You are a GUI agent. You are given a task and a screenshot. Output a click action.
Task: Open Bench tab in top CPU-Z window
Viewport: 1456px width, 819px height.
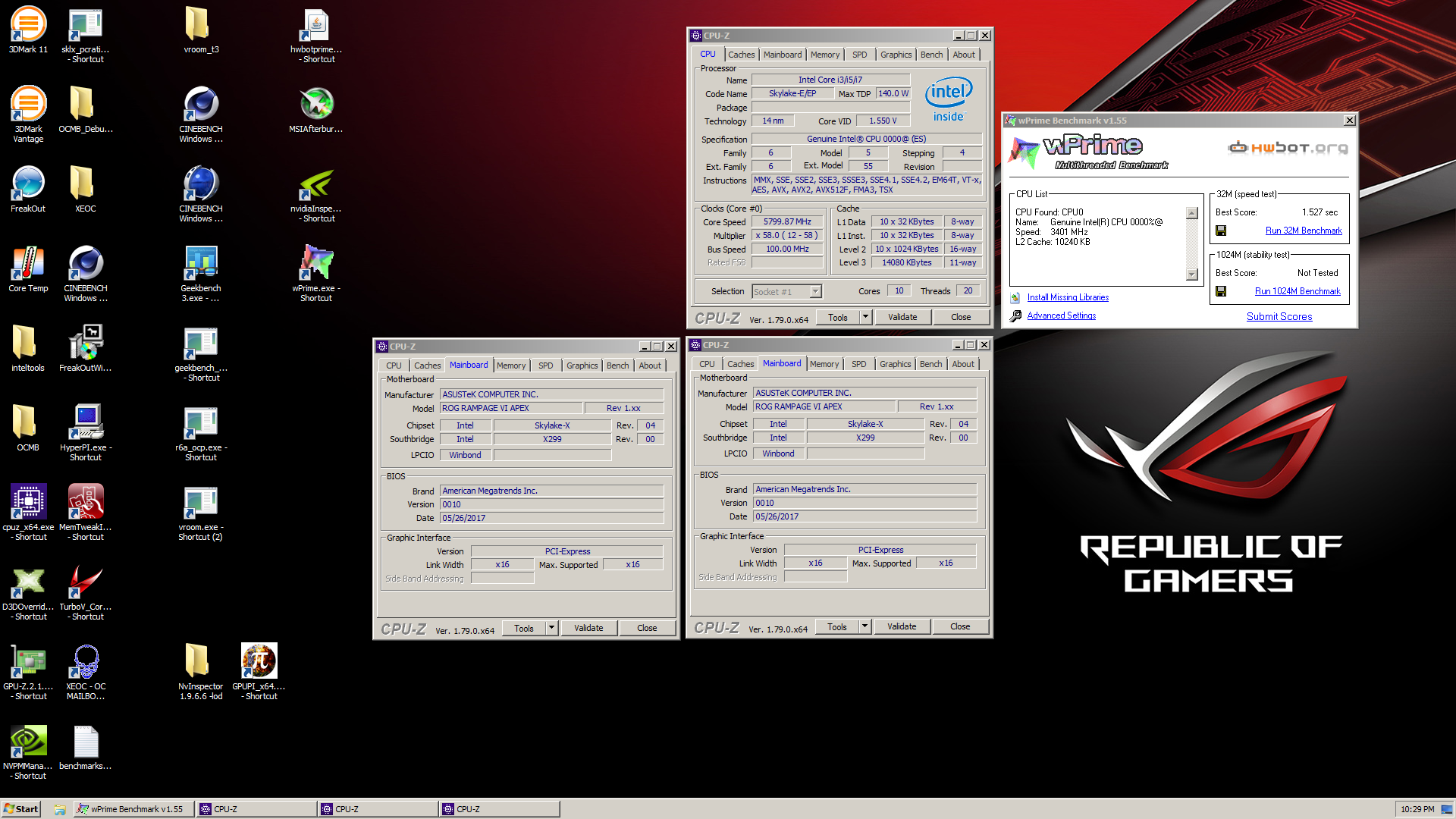click(931, 55)
